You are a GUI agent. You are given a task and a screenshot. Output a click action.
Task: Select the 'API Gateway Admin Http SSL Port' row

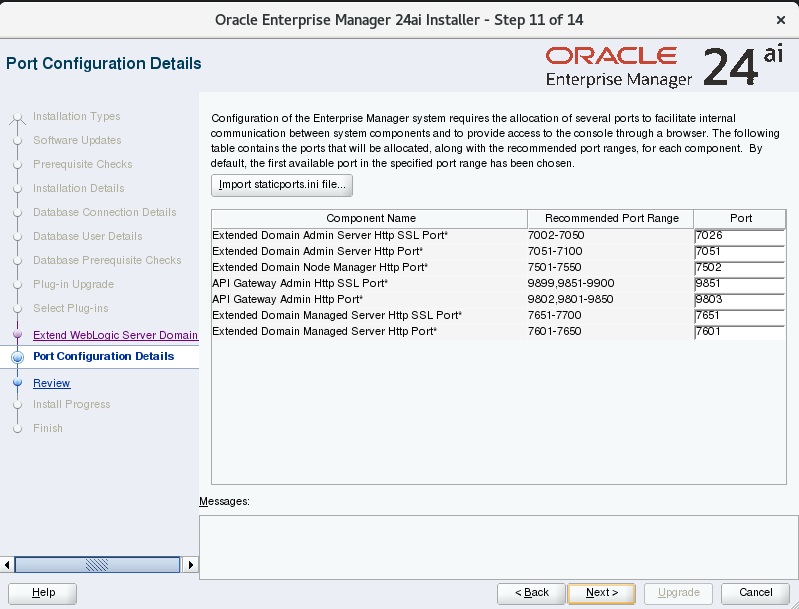498,283
